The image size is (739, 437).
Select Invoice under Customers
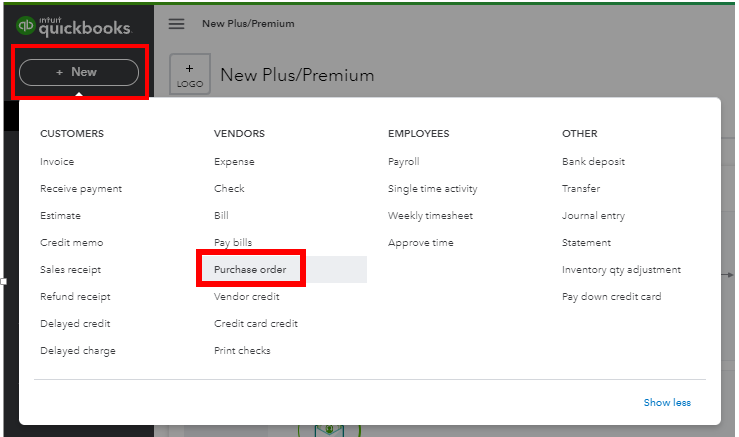(x=57, y=162)
